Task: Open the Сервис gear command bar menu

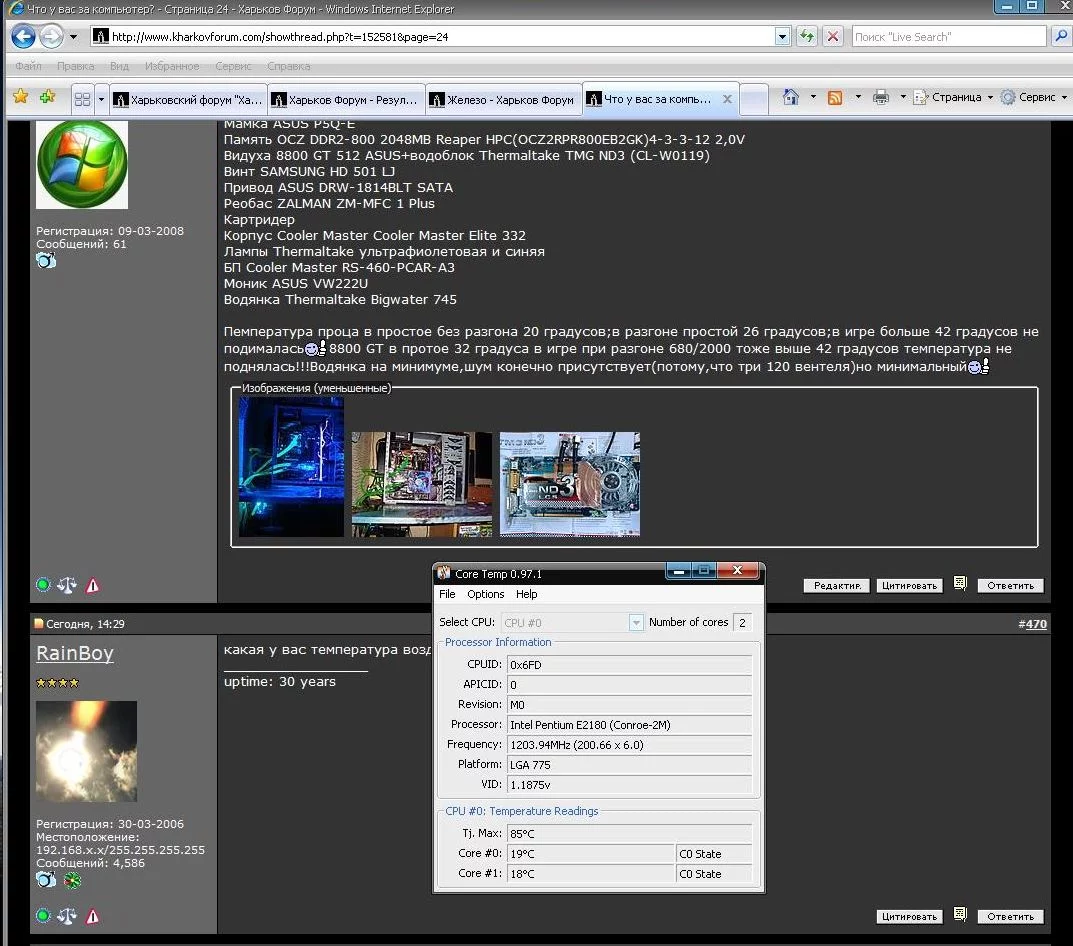Action: click(x=1033, y=97)
